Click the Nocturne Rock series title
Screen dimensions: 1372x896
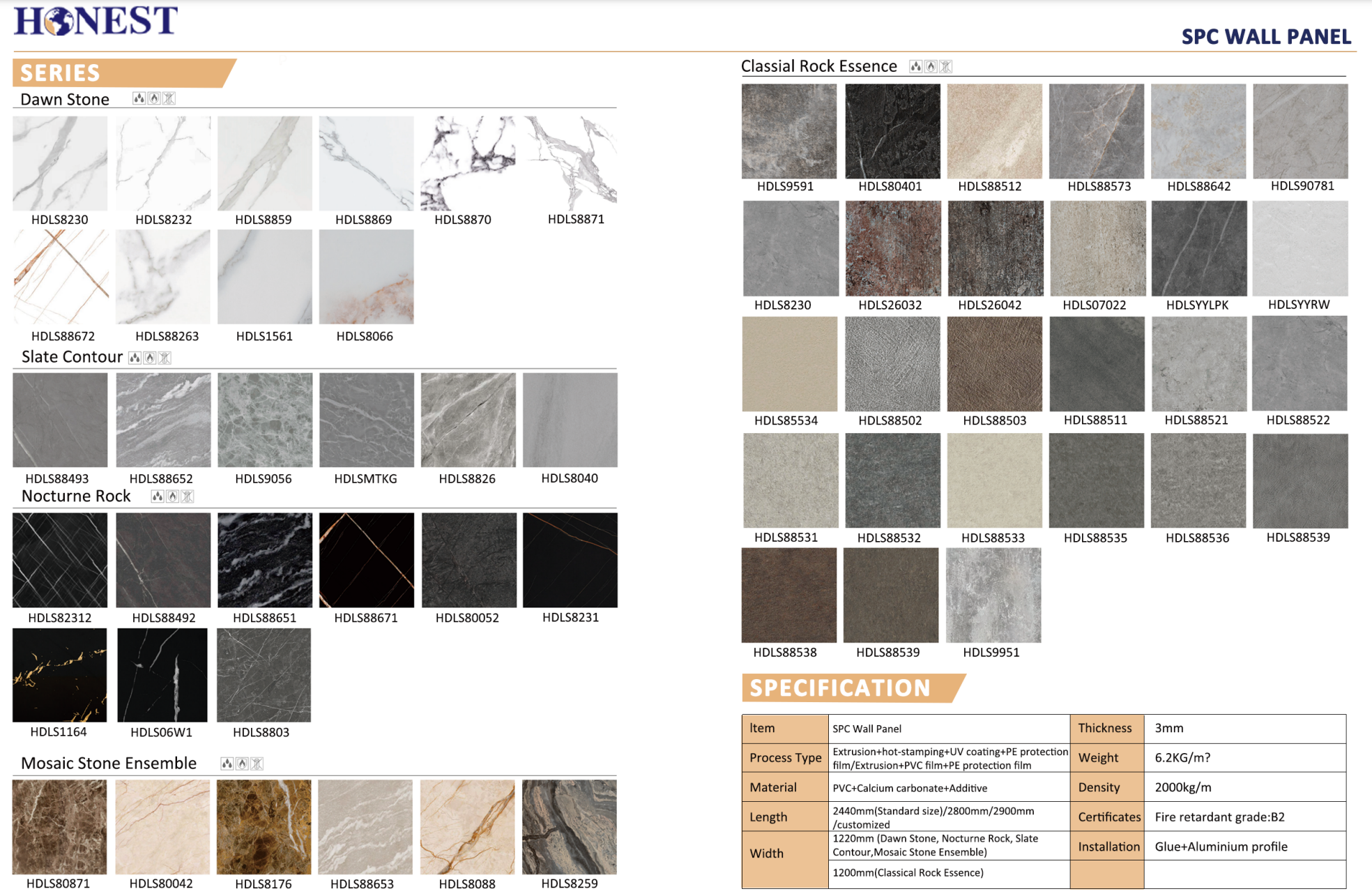click(x=76, y=496)
